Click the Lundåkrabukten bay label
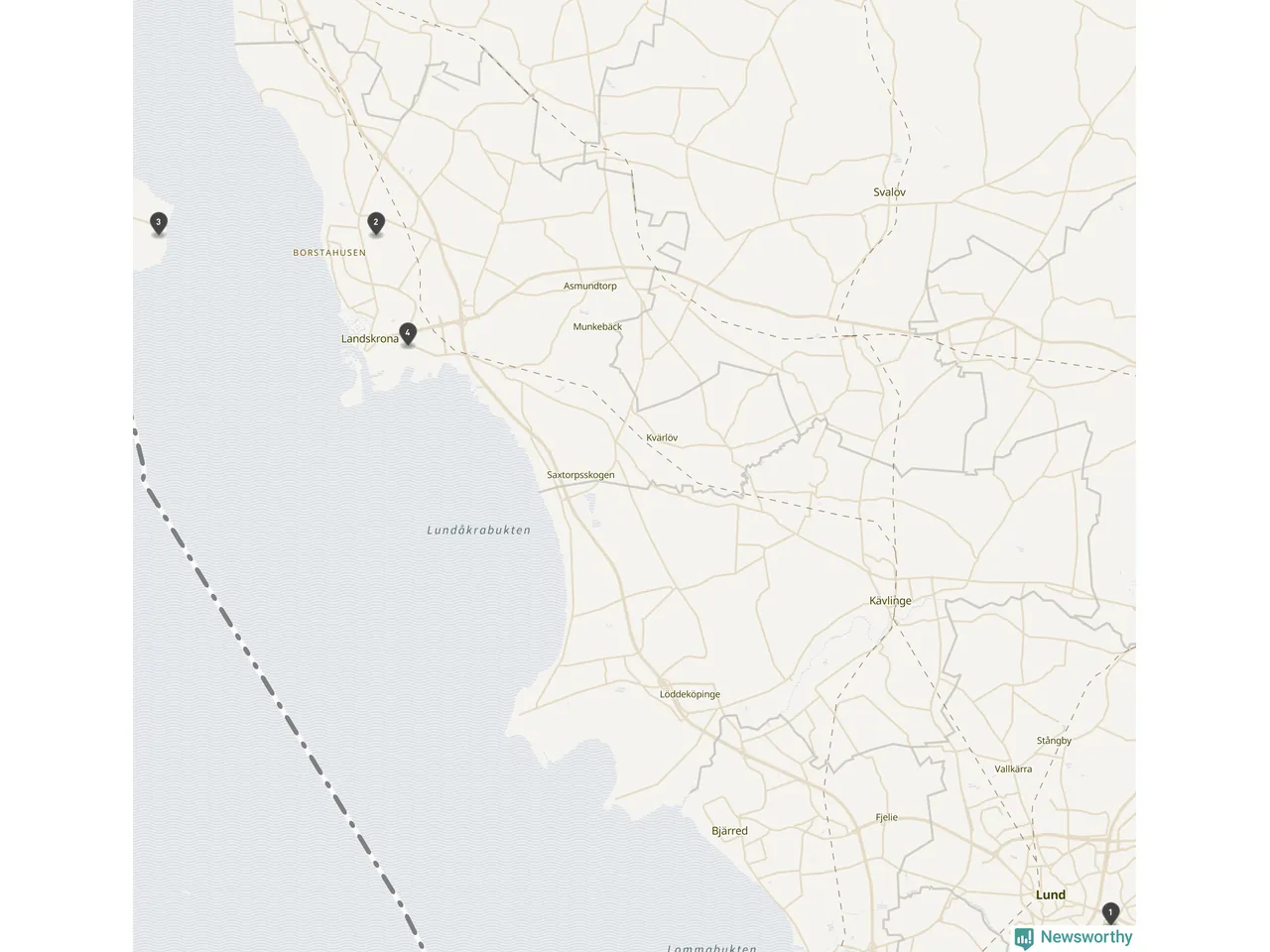This screenshot has height=952, width=1270. [x=478, y=531]
